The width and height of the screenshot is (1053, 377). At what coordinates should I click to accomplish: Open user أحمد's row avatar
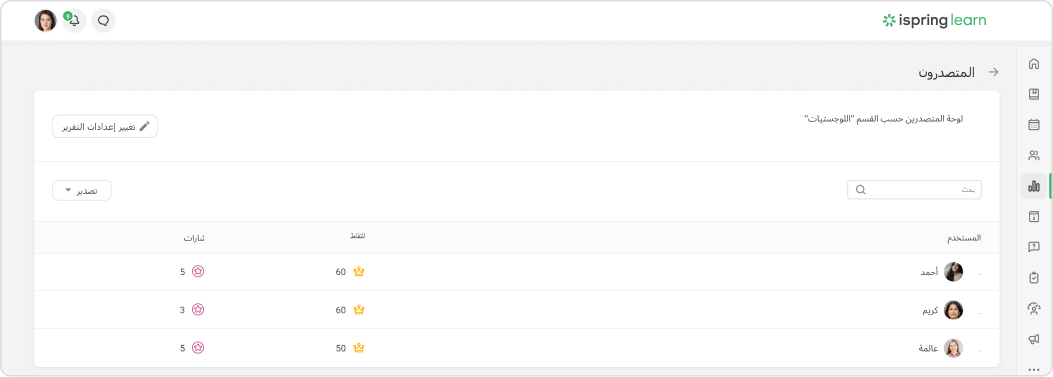pyautogui.click(x=954, y=271)
